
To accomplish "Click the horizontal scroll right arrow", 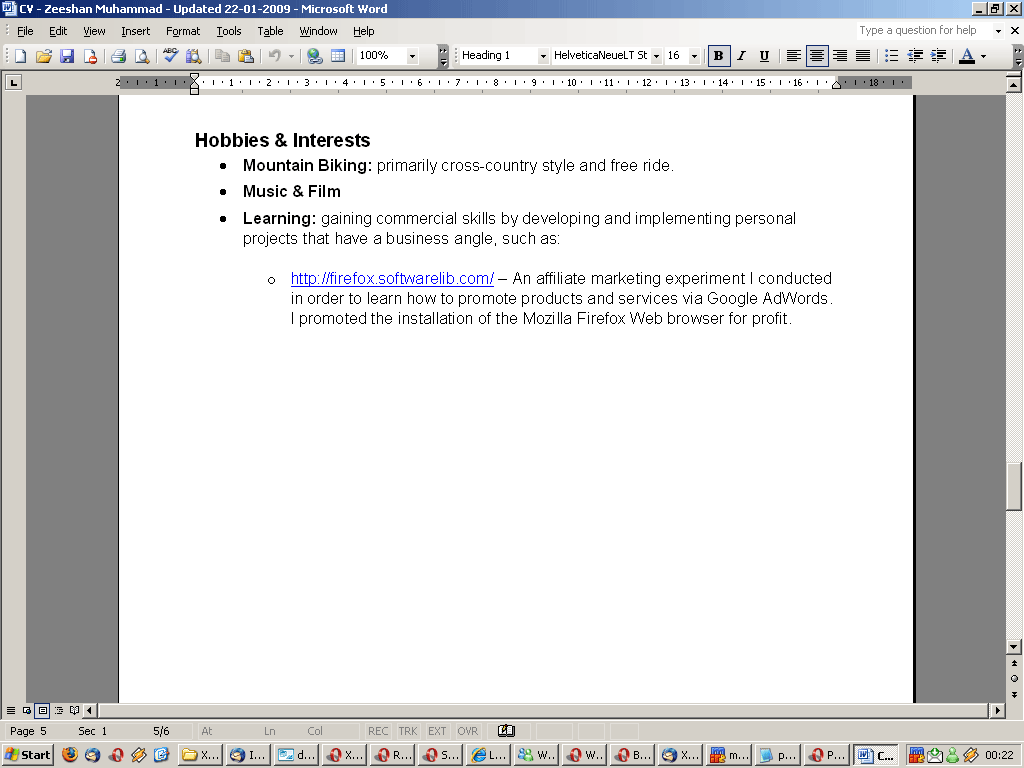I will click(x=997, y=710).
